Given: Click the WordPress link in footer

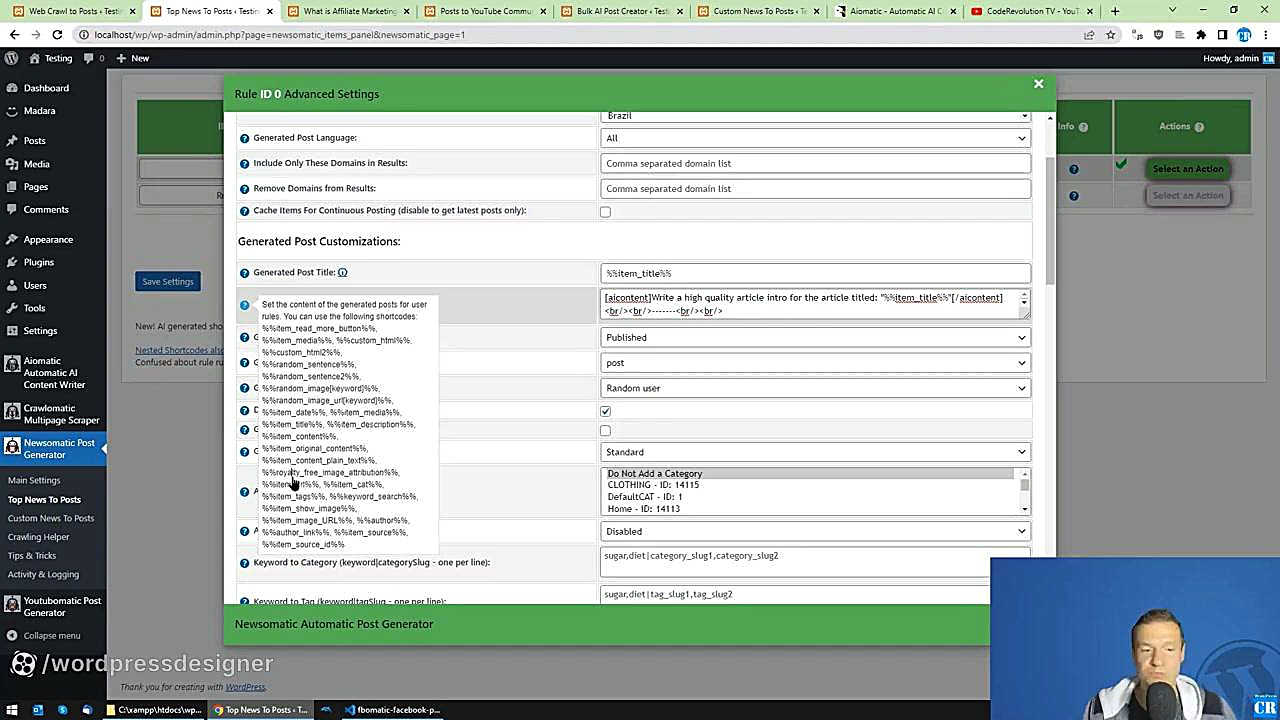Looking at the screenshot, I should tap(245, 687).
